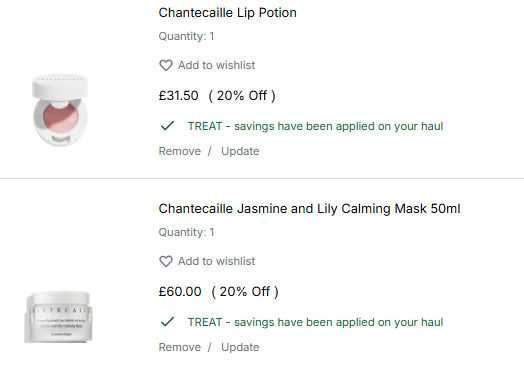The width and height of the screenshot is (524, 369).
Task: Remove Chantecaille Lip Potion from basket
Action: click(x=180, y=151)
